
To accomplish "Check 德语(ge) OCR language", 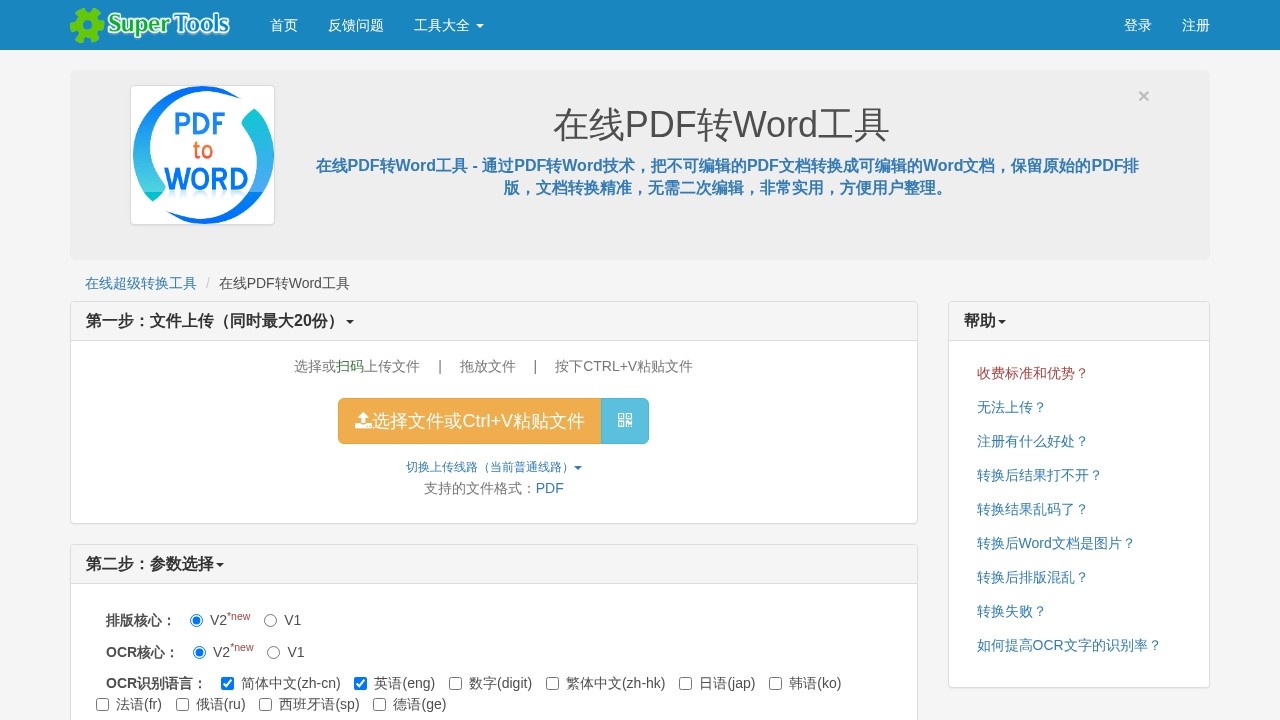I will tap(379, 705).
